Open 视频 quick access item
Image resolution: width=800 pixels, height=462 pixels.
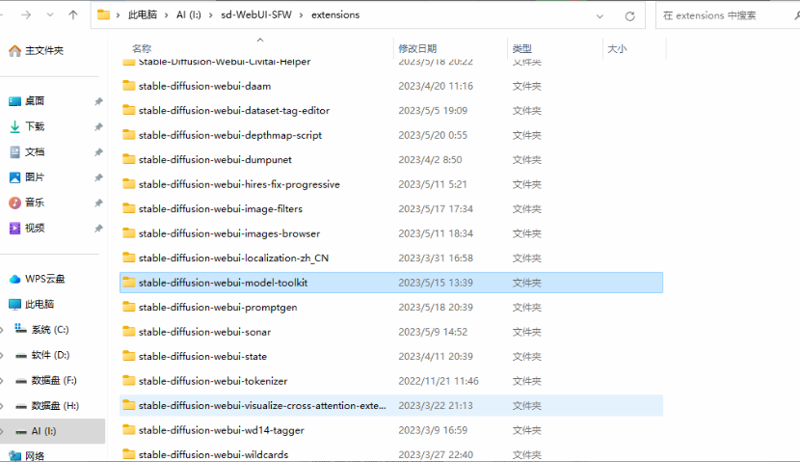[x=27, y=228]
